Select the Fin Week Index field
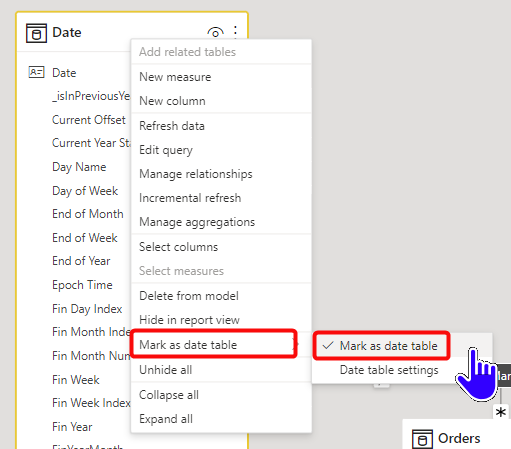This screenshot has width=511, height=449. [x=91, y=403]
